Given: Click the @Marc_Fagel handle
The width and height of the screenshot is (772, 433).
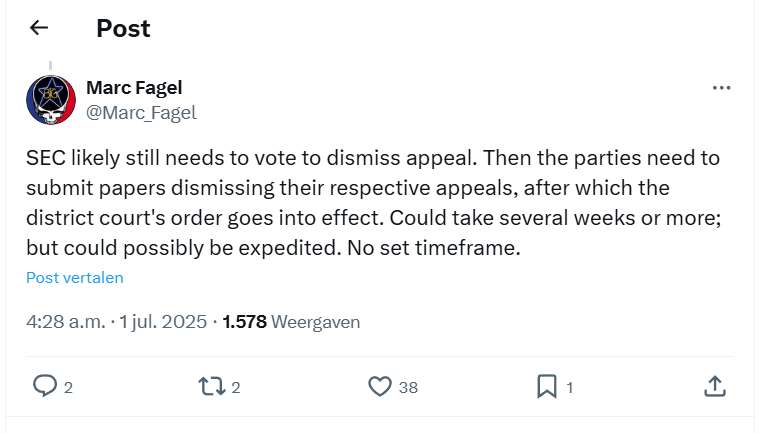Looking at the screenshot, I should (142, 112).
